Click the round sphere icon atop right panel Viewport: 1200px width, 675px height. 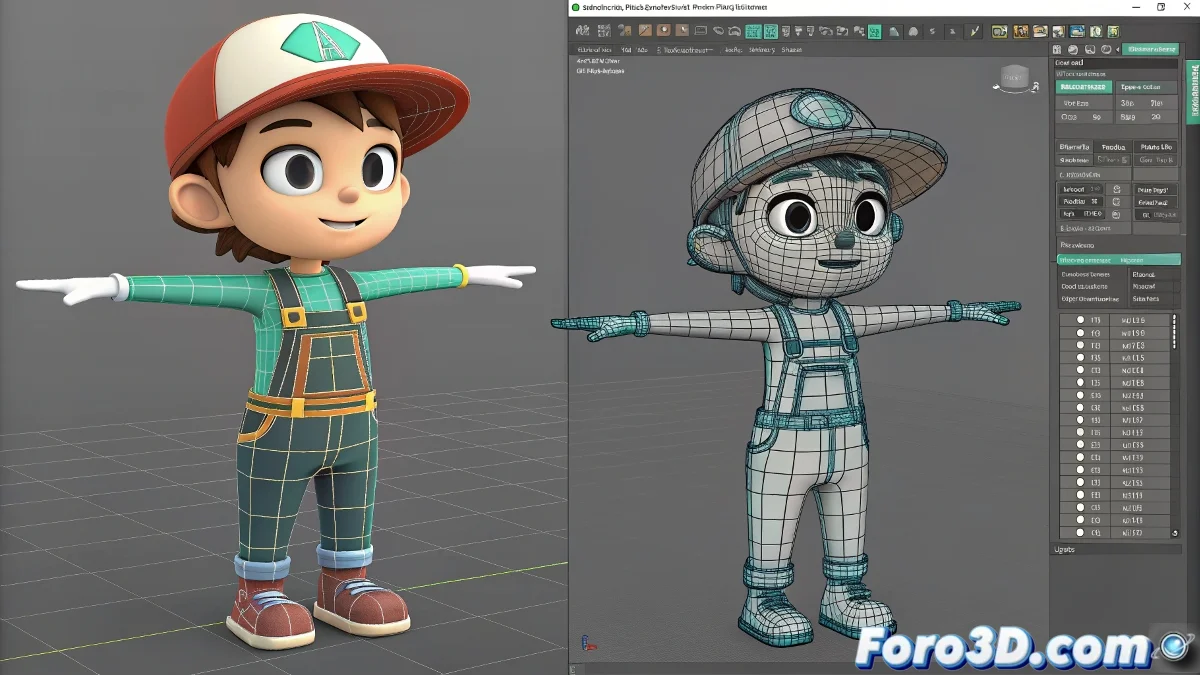[1073, 49]
